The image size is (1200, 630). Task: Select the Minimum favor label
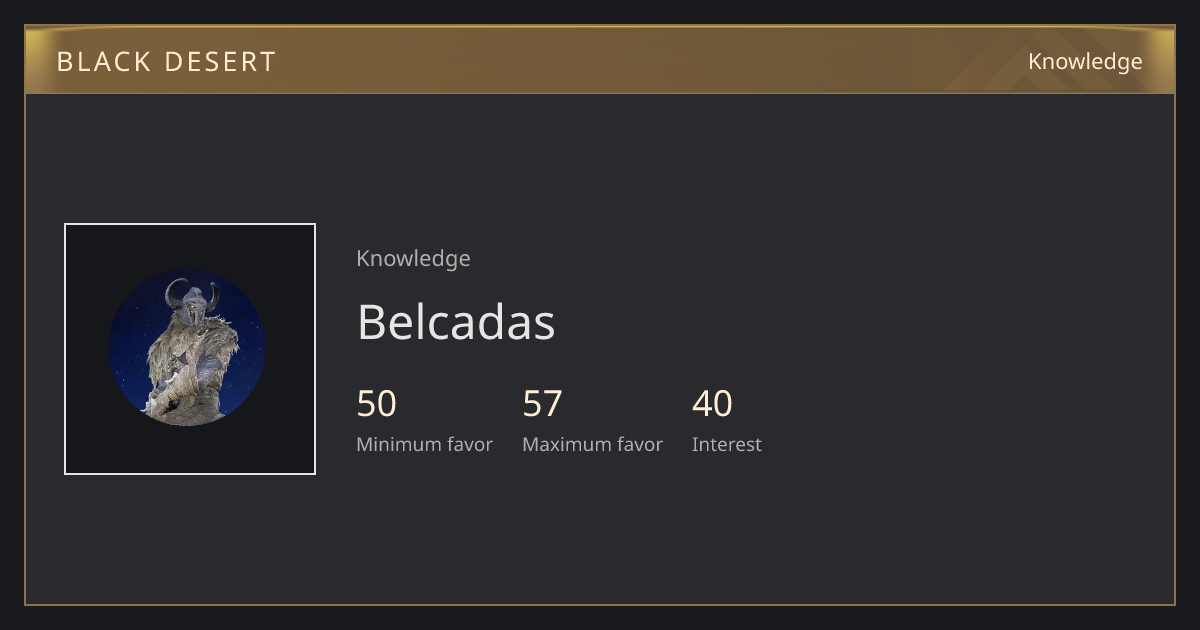[x=424, y=445]
